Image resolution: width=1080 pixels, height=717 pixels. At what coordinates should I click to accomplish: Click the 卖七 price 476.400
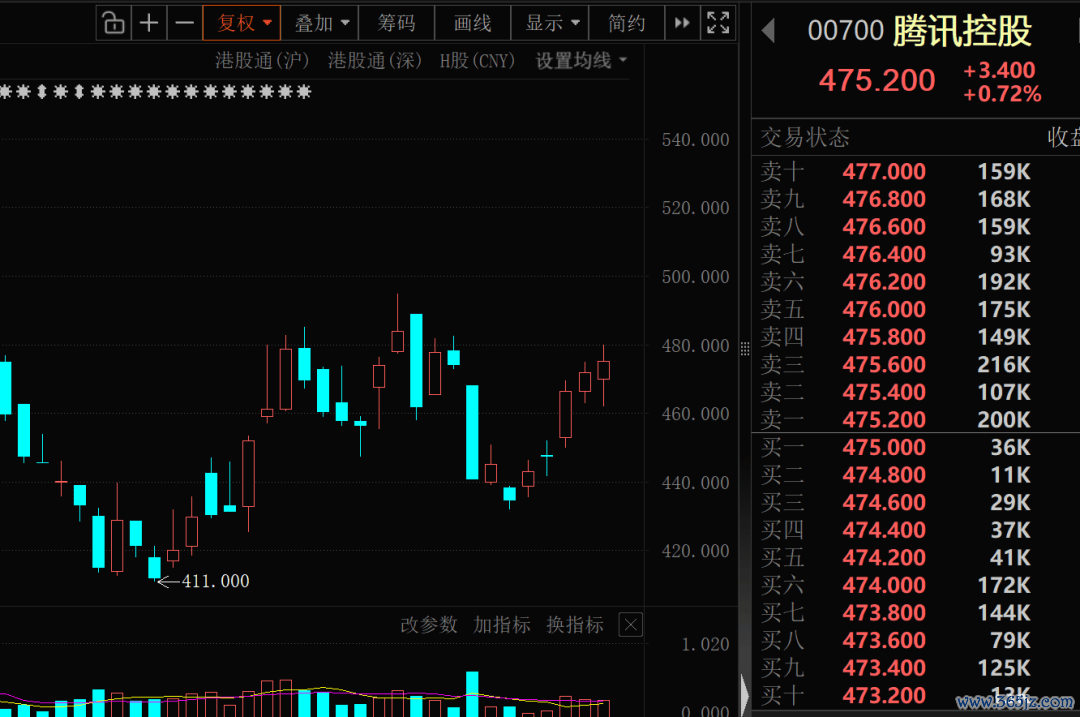pos(884,254)
